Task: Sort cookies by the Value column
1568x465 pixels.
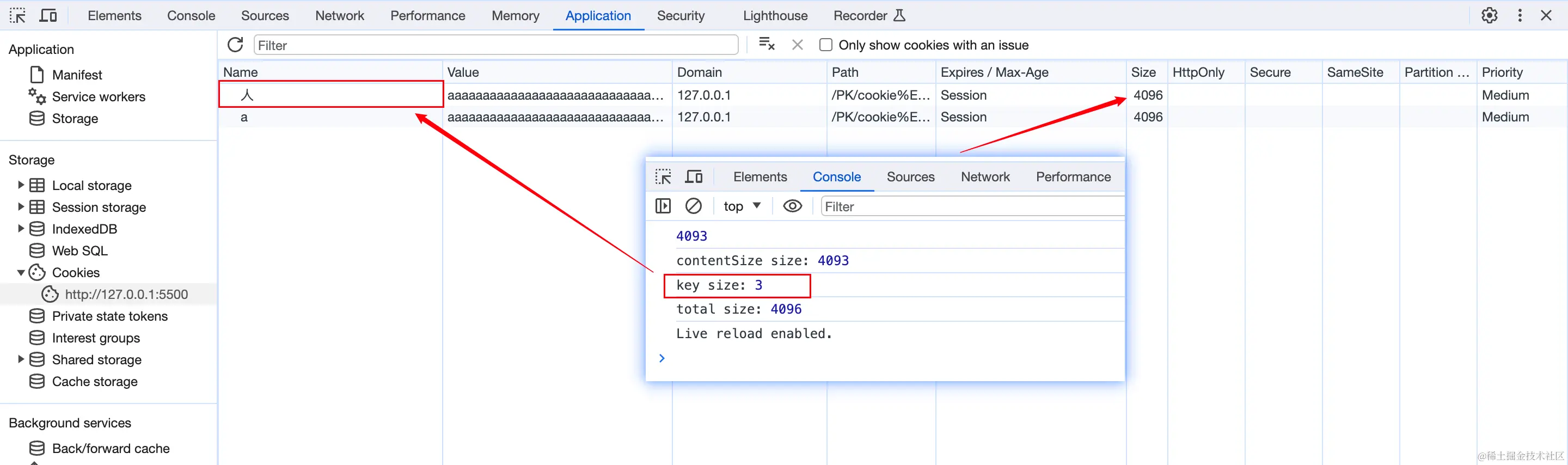Action: pos(558,72)
